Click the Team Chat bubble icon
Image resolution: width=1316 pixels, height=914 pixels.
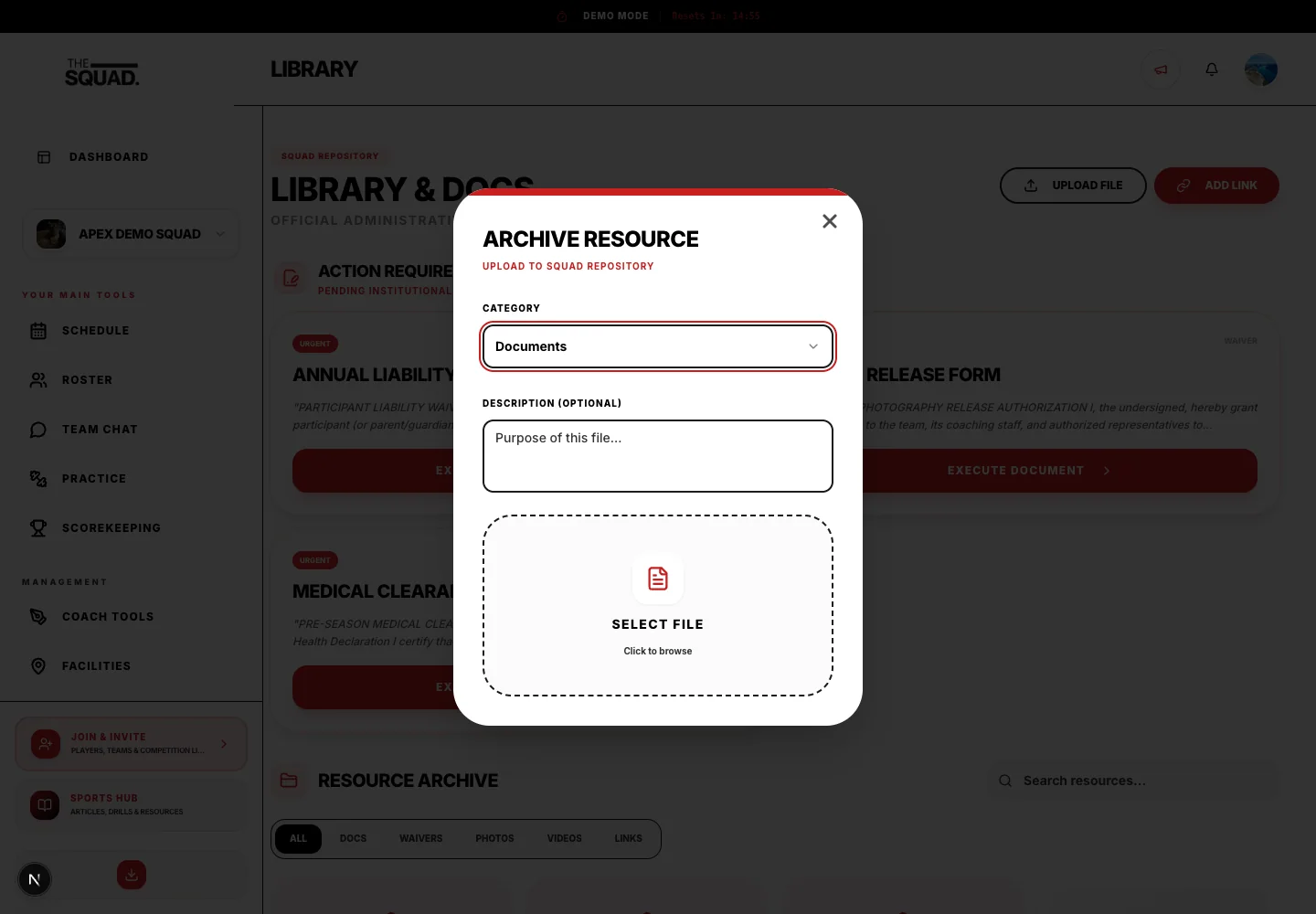click(x=38, y=430)
